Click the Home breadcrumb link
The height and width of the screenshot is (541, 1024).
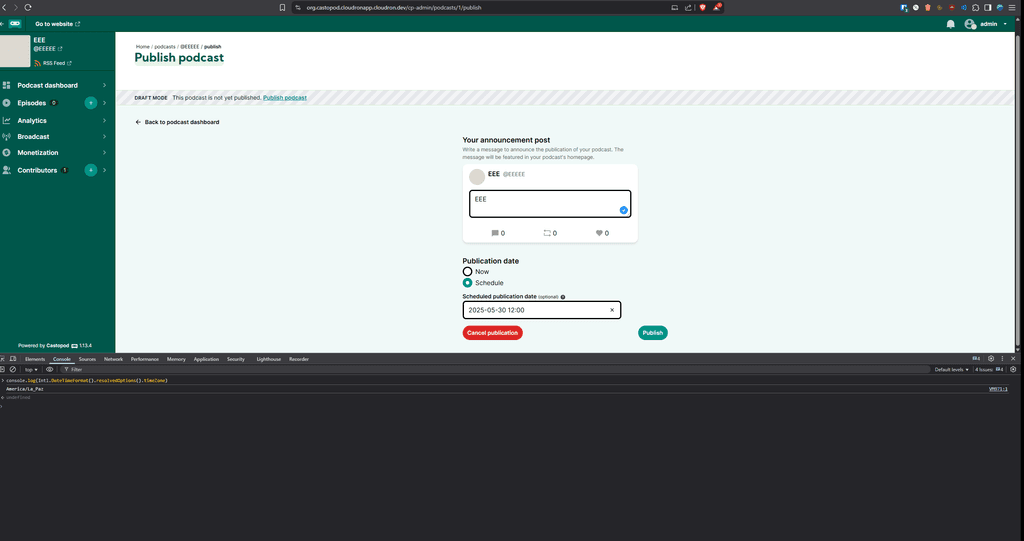(142, 47)
